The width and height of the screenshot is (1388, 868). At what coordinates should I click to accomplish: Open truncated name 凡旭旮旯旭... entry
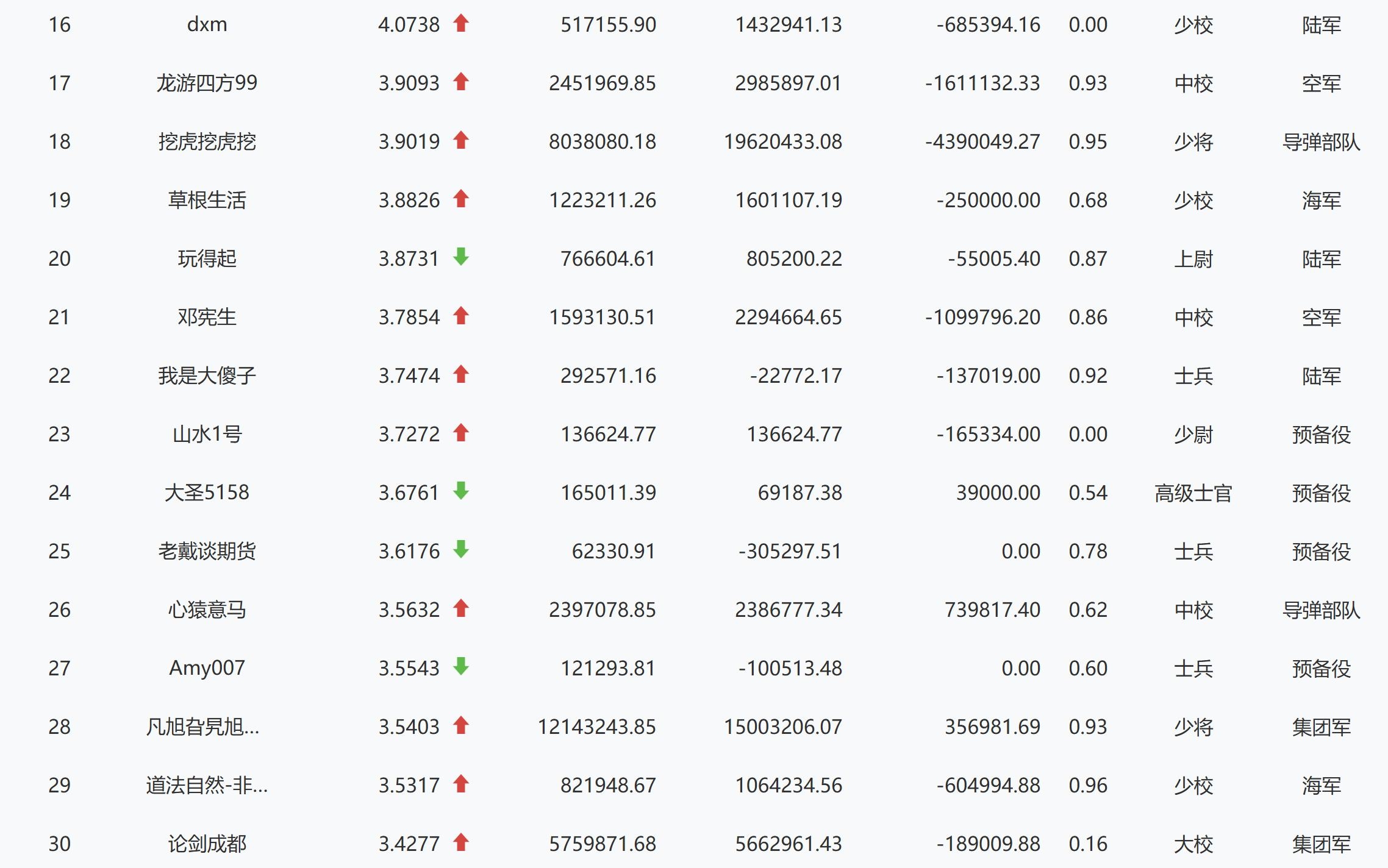(202, 727)
